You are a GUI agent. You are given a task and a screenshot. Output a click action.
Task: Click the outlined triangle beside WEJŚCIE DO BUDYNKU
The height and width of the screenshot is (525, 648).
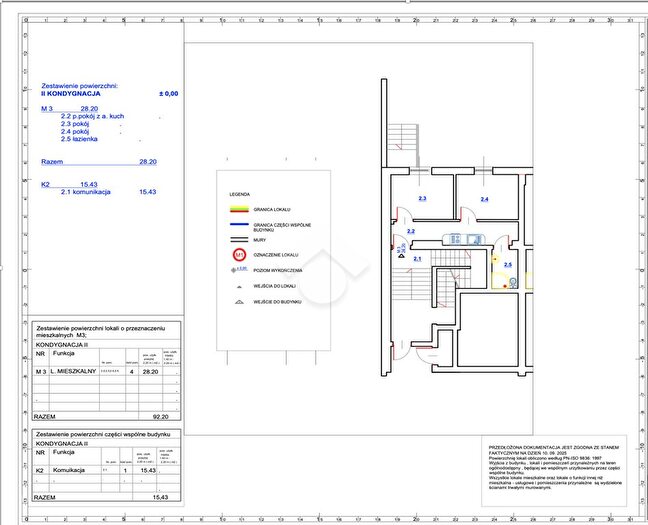tap(239, 302)
